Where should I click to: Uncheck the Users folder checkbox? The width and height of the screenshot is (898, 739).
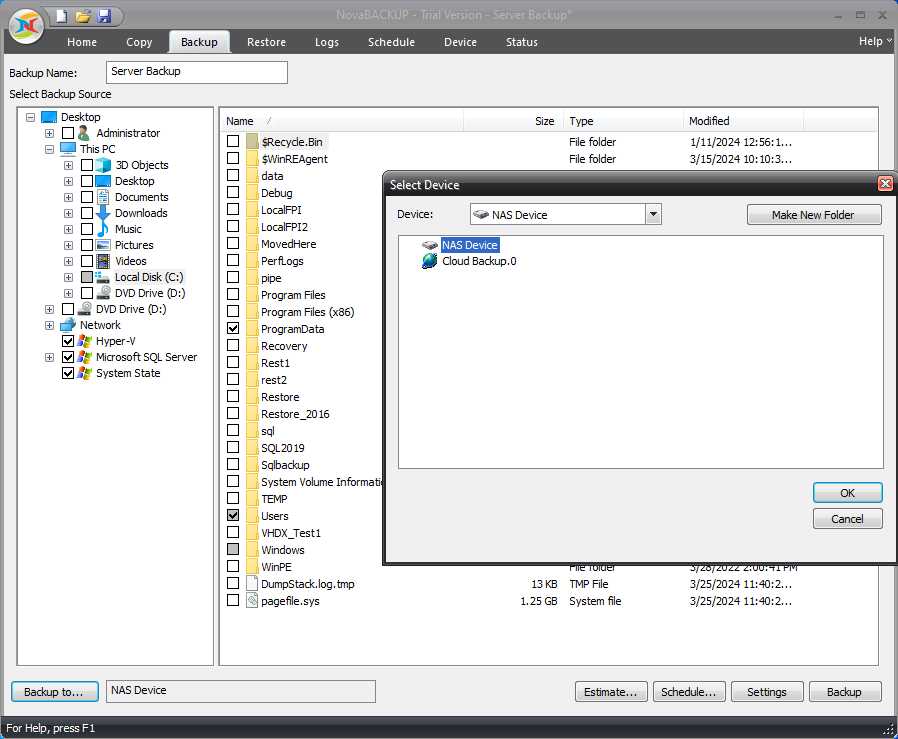tap(234, 516)
